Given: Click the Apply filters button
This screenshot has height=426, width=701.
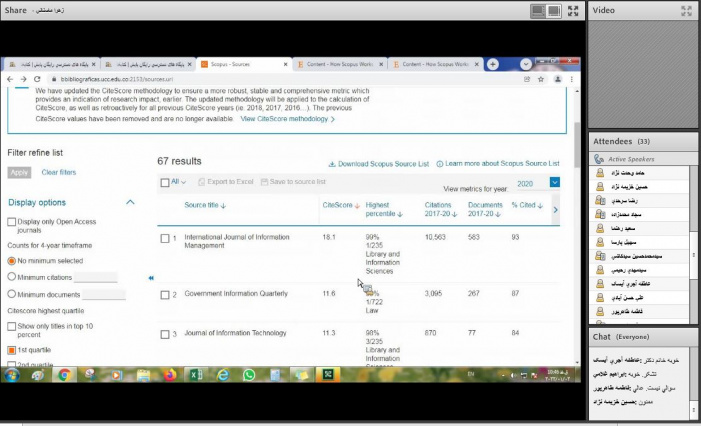Looking at the screenshot, I should (19, 172).
